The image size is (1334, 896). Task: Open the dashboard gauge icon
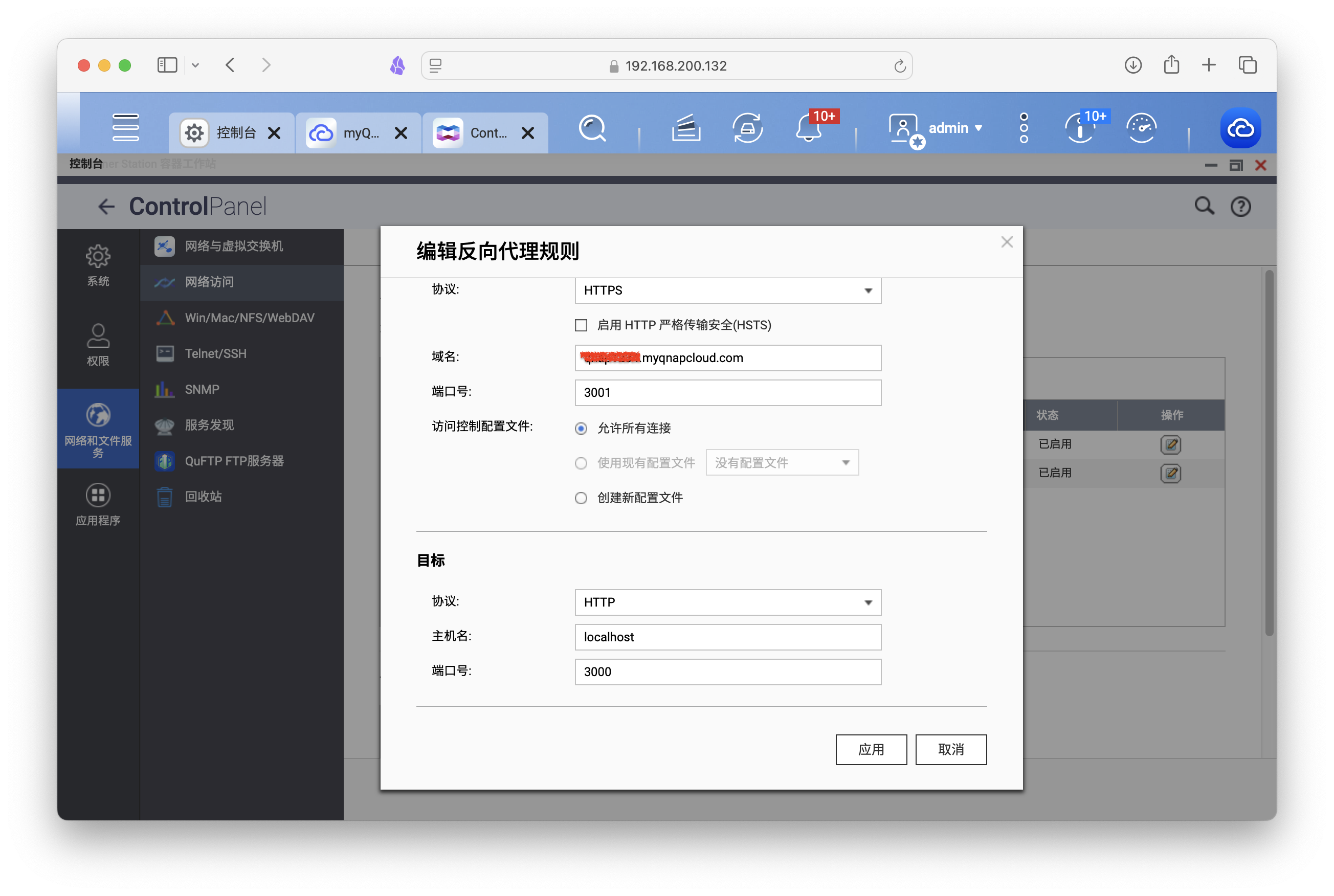pos(1141,127)
